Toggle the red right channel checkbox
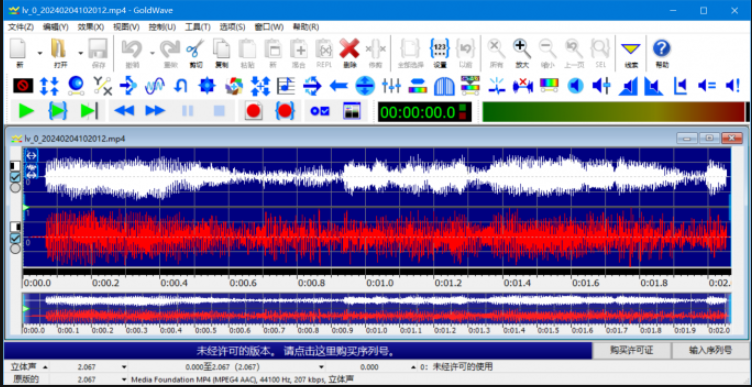Screen dimensions: 752x387 [15, 238]
